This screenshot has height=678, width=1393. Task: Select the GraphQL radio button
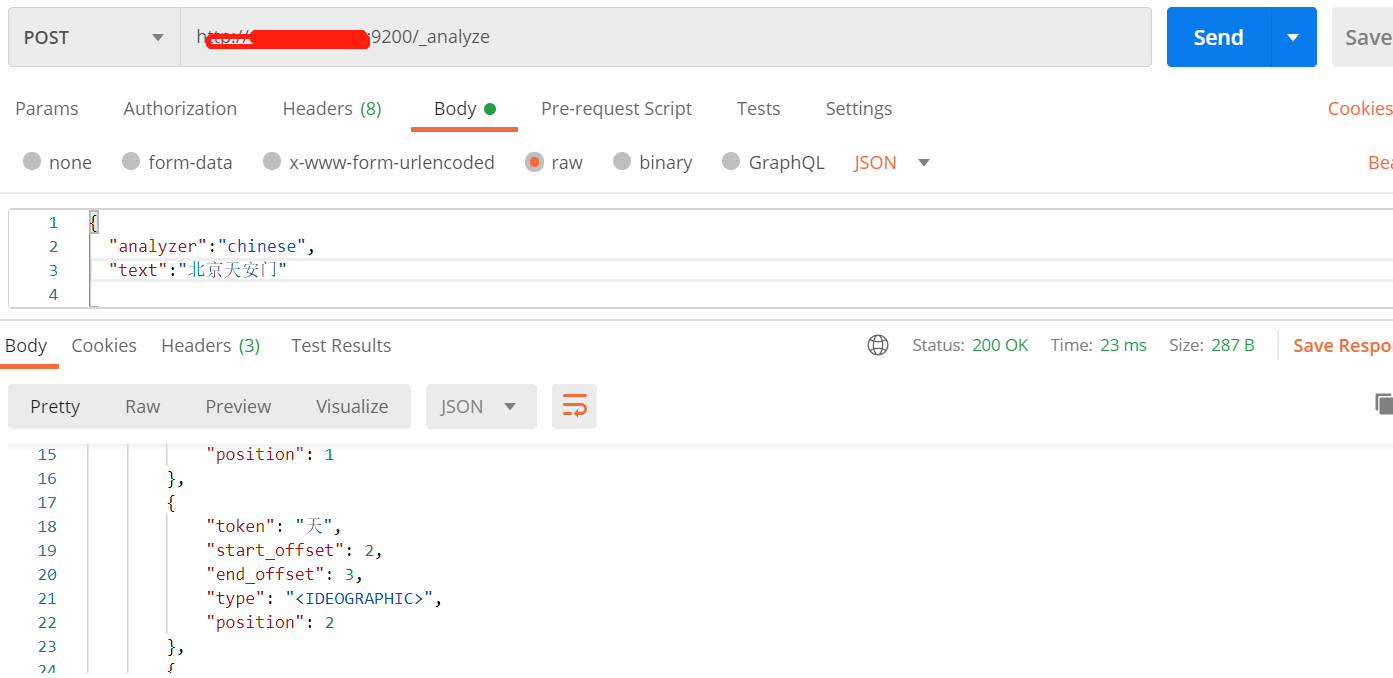[731, 161]
